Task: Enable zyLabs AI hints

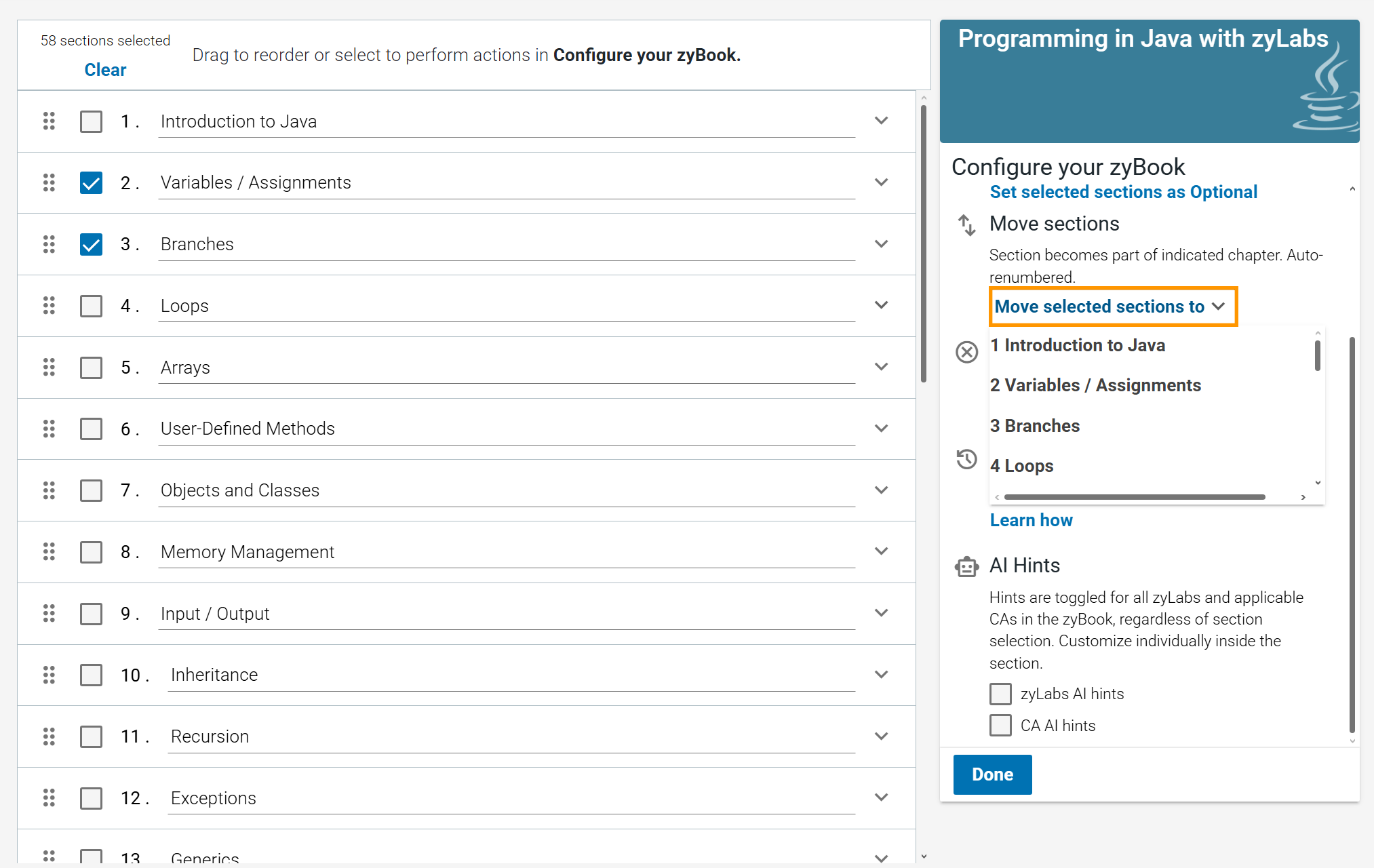Action: point(1000,694)
